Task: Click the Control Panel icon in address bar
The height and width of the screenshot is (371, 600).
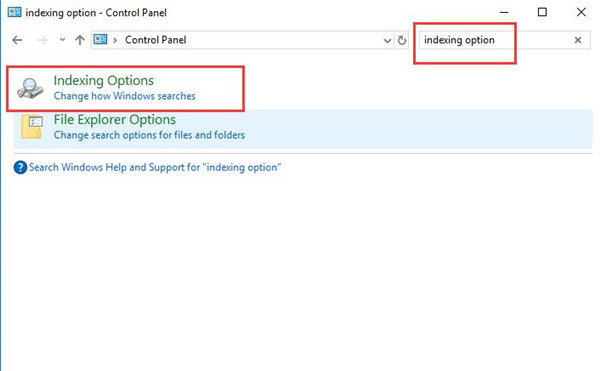Action: click(101, 39)
